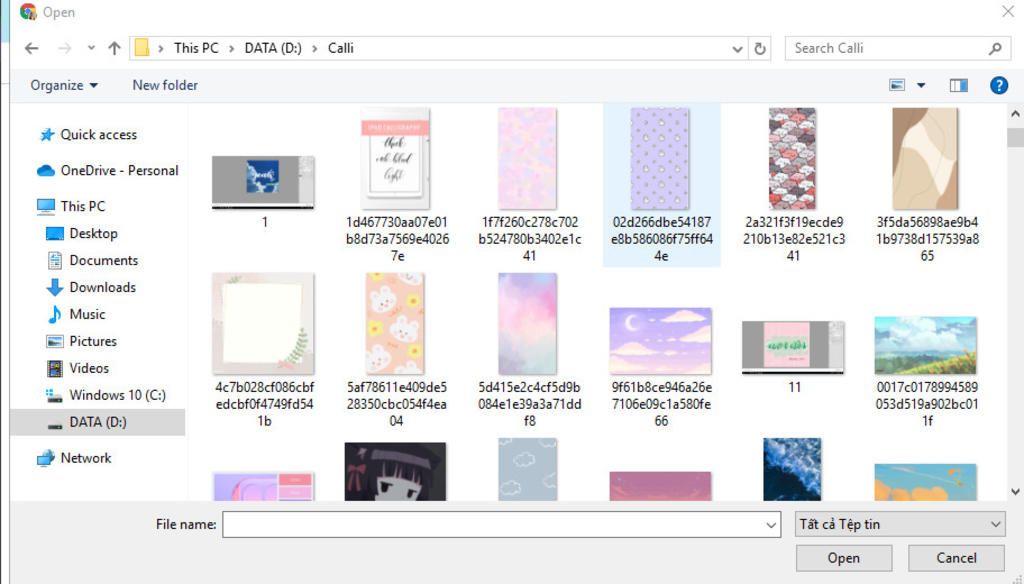Select image 1d467730aa07e01b8d73a7569e40267e

[396, 186]
